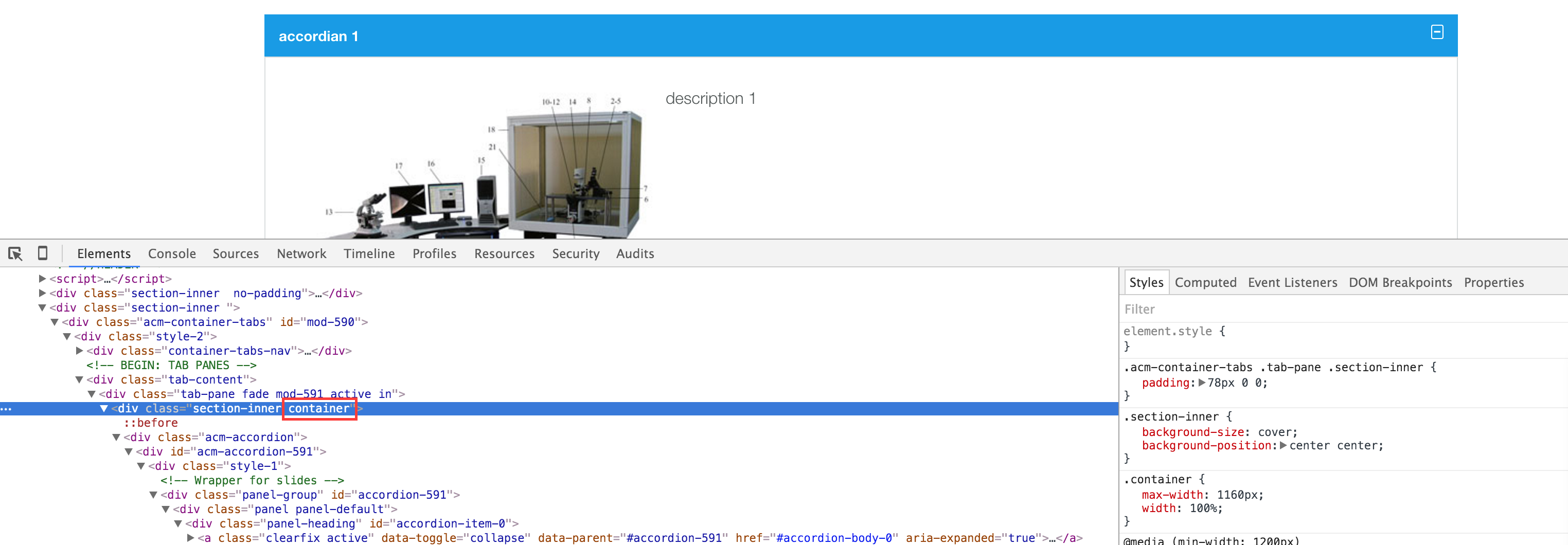Click the container class name in selected node

(319, 409)
